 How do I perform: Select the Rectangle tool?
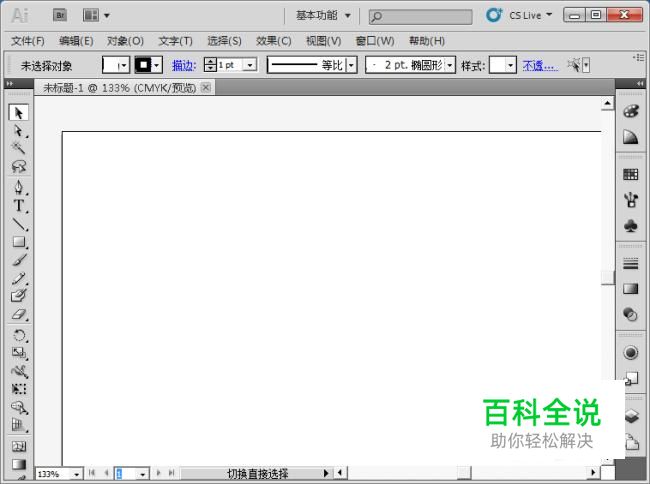point(19,242)
